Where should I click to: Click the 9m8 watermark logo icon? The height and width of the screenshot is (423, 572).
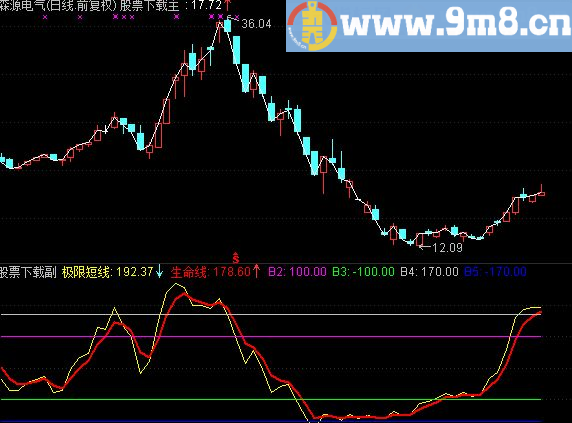coord(312,25)
